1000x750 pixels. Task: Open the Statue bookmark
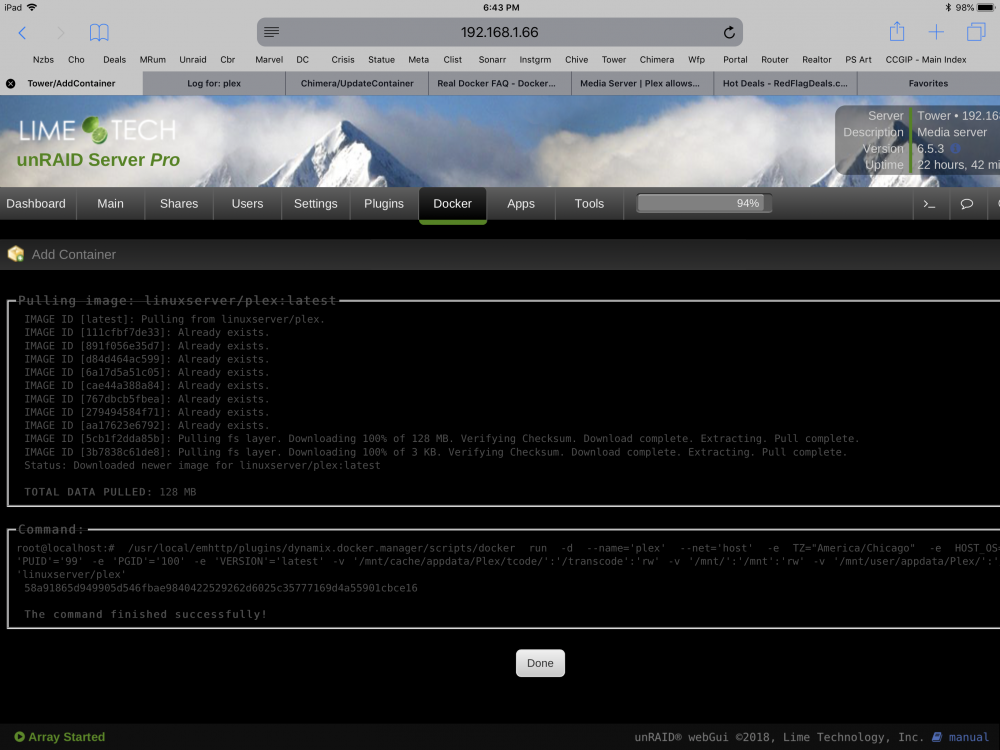(x=381, y=59)
